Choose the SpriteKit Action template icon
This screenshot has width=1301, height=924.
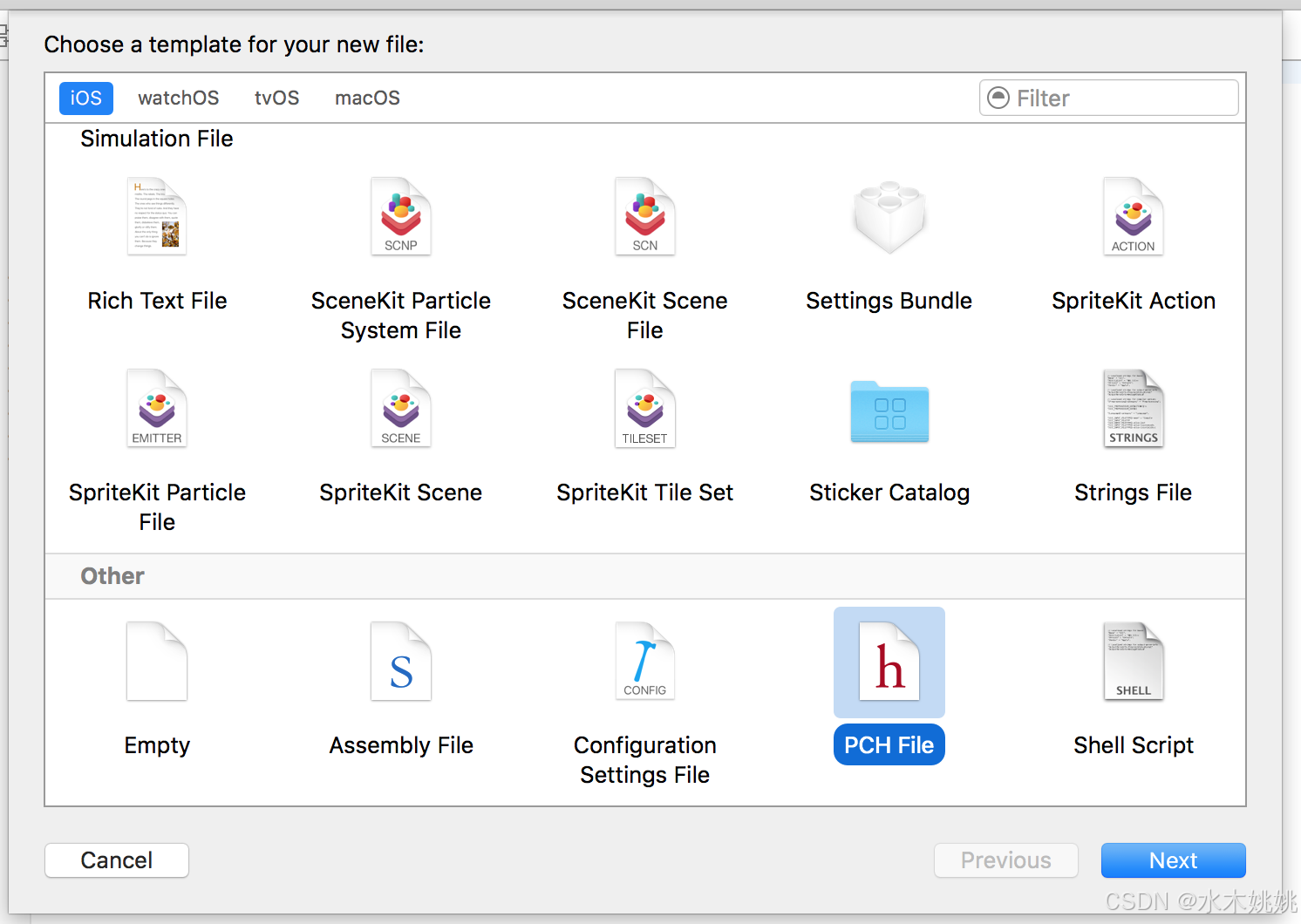tap(1134, 216)
